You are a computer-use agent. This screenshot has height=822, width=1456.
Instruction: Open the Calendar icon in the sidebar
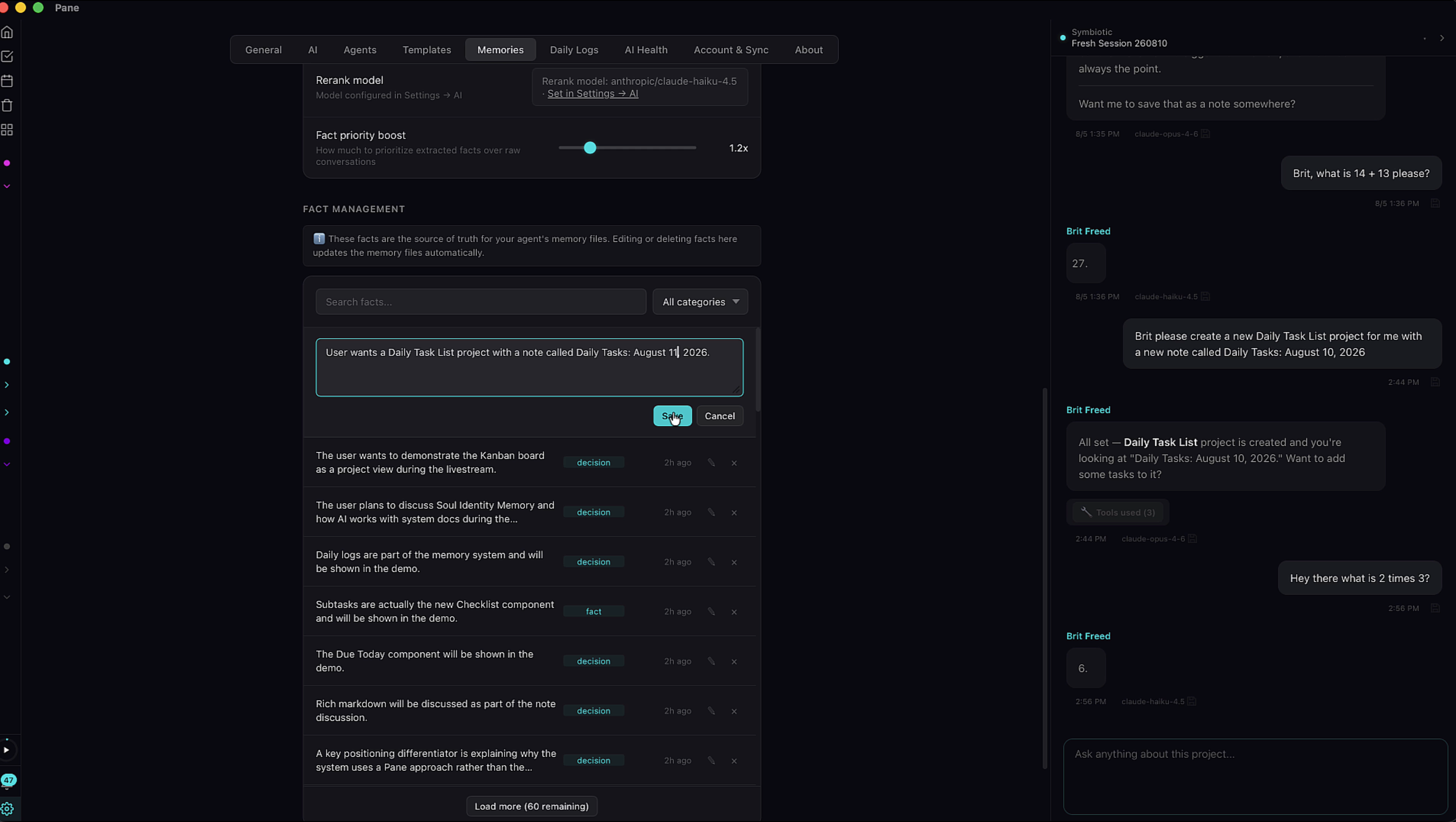(x=7, y=81)
